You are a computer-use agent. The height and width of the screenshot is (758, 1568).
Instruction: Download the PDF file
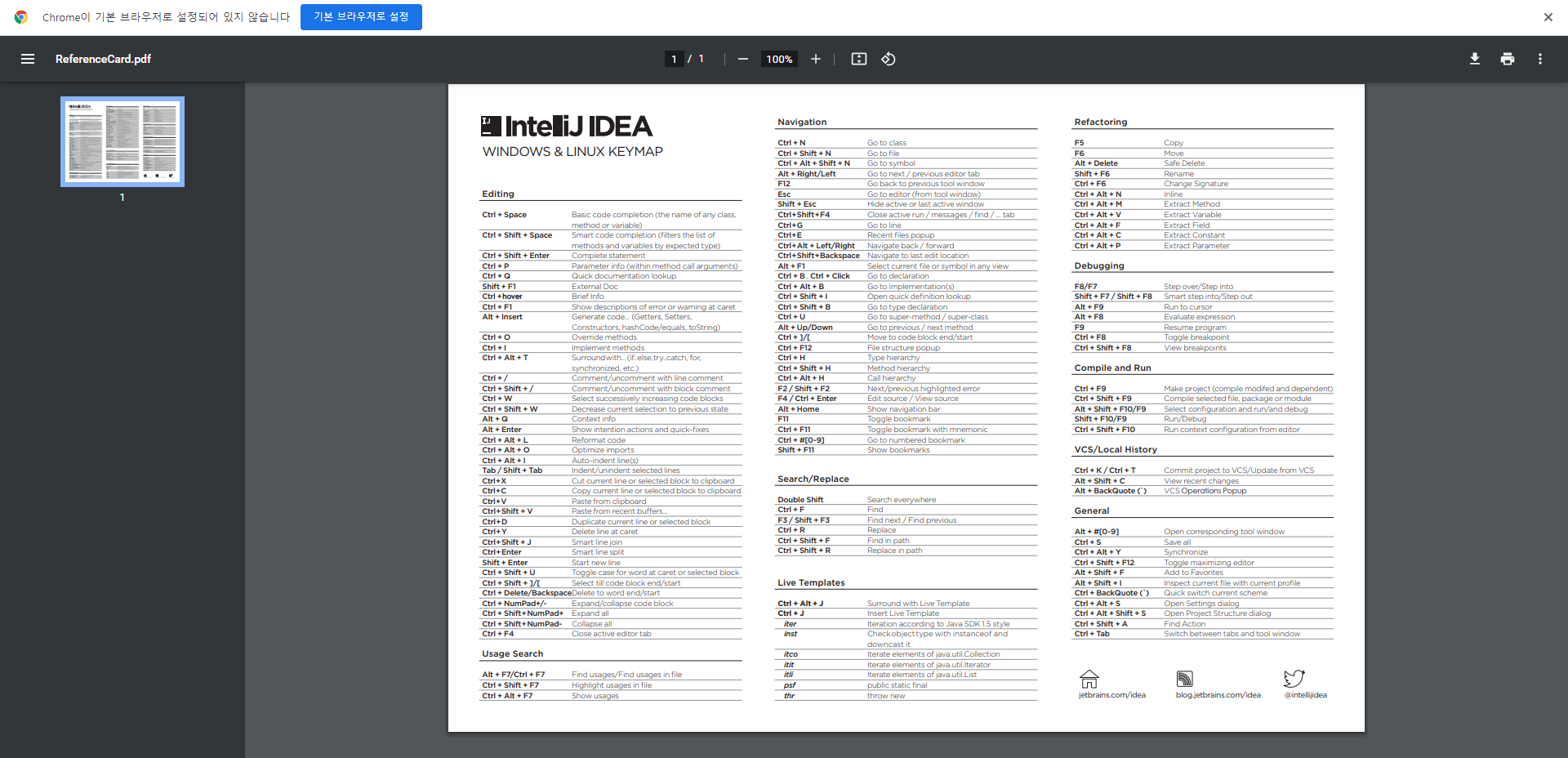(x=1475, y=59)
